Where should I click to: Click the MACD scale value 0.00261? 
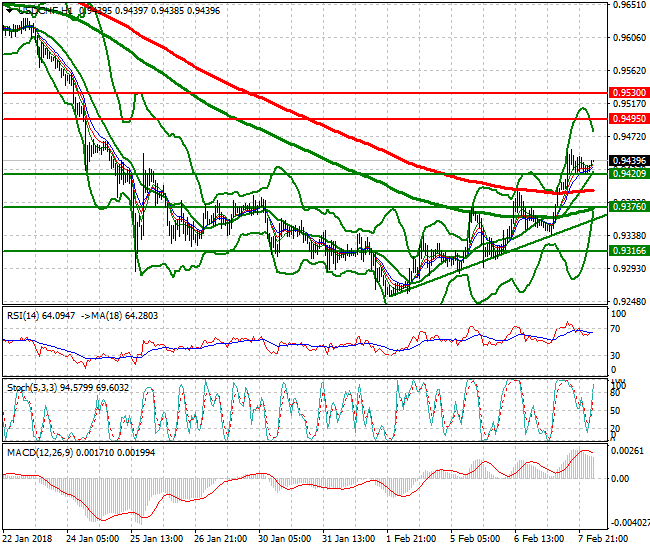tap(628, 451)
